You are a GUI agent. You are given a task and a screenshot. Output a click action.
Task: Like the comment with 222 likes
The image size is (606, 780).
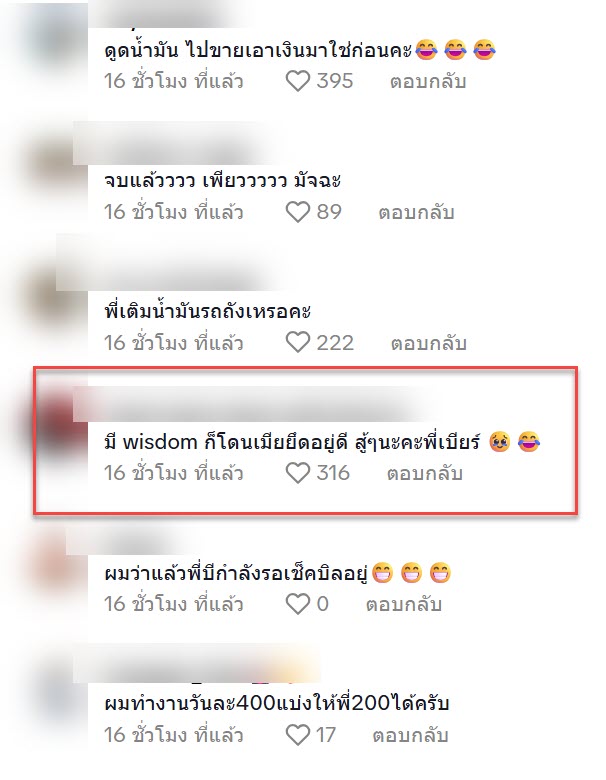pyautogui.click(x=298, y=343)
